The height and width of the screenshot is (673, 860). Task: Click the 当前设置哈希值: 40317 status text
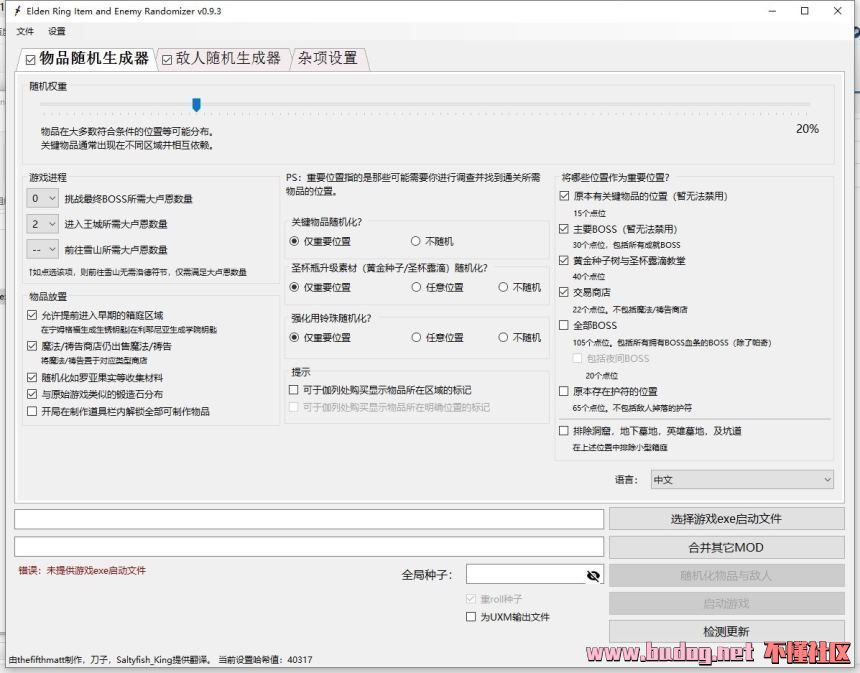click(265, 660)
